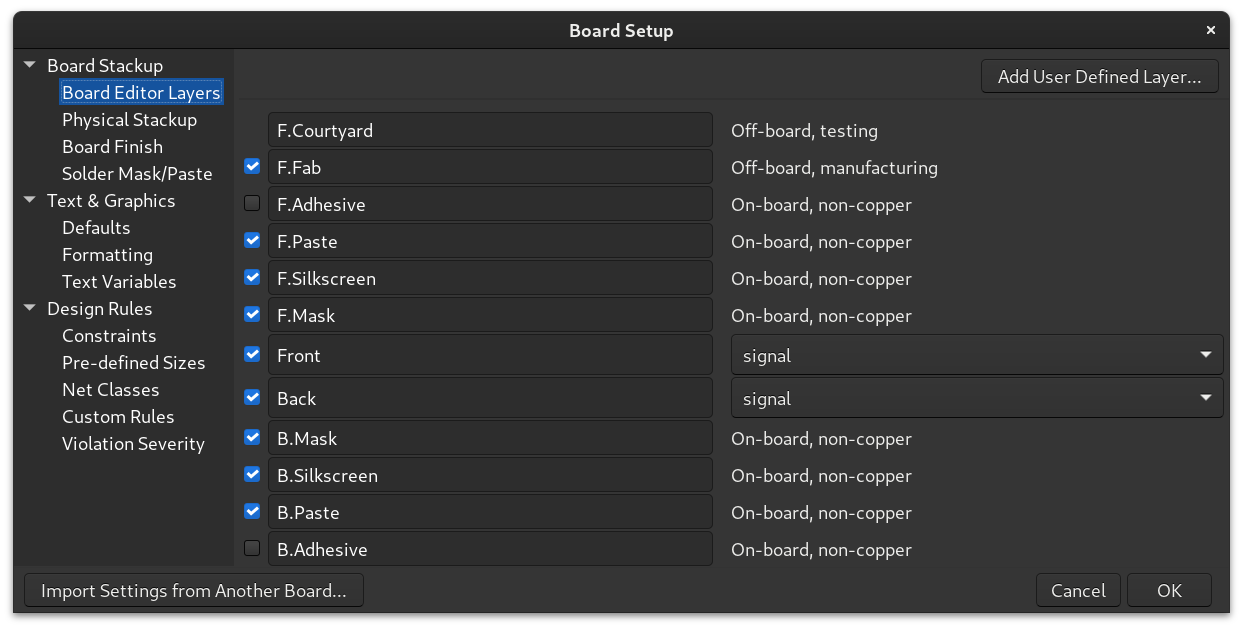Open the Solder Mask/Paste settings page

pos(137,173)
